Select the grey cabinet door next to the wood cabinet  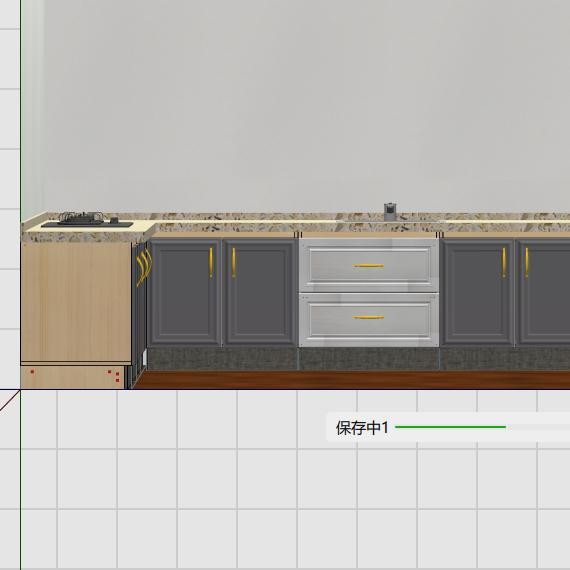pos(184,292)
